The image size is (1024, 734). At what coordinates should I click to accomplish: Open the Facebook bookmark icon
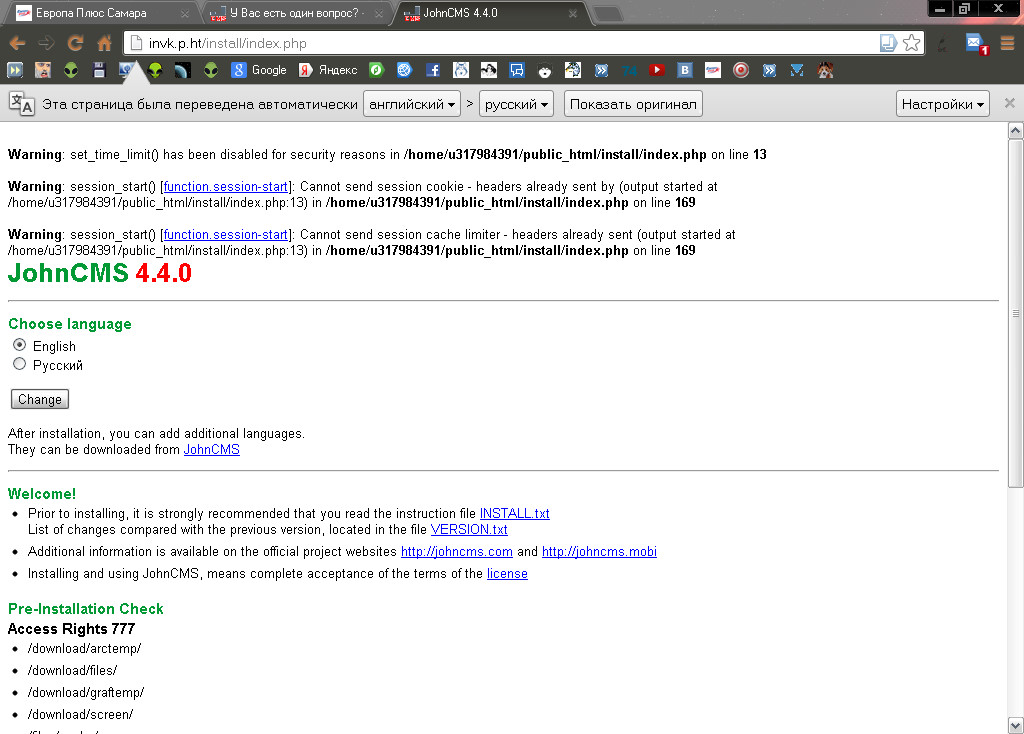[x=432, y=70]
